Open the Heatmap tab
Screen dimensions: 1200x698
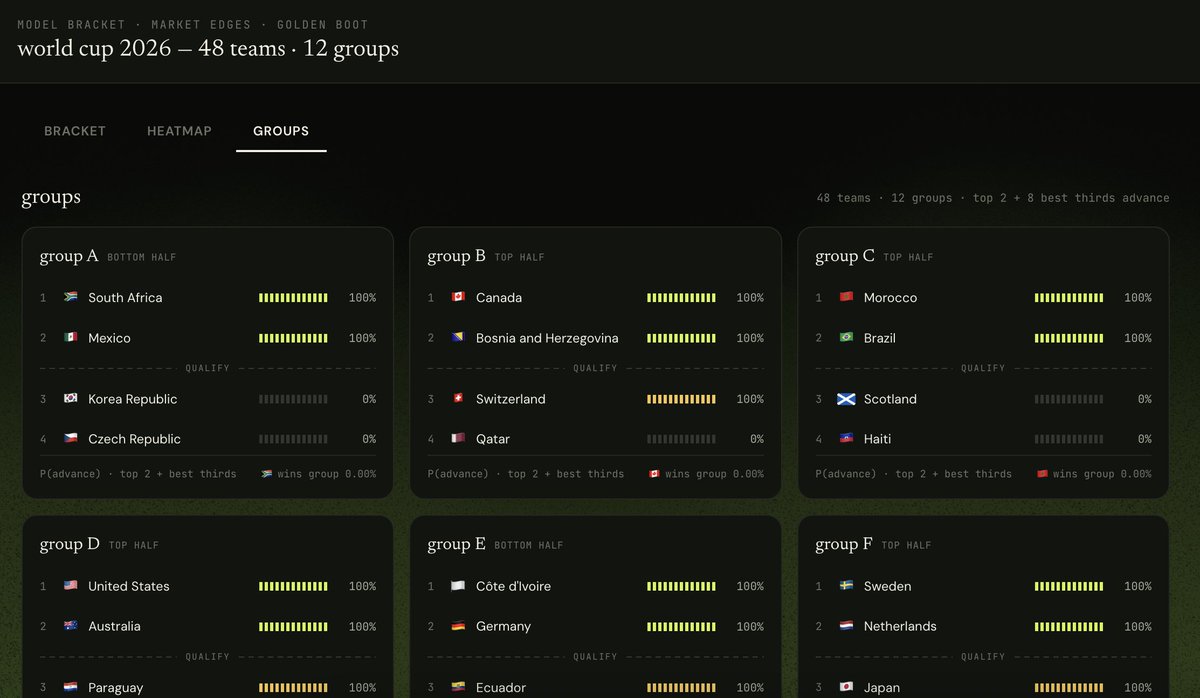179,131
